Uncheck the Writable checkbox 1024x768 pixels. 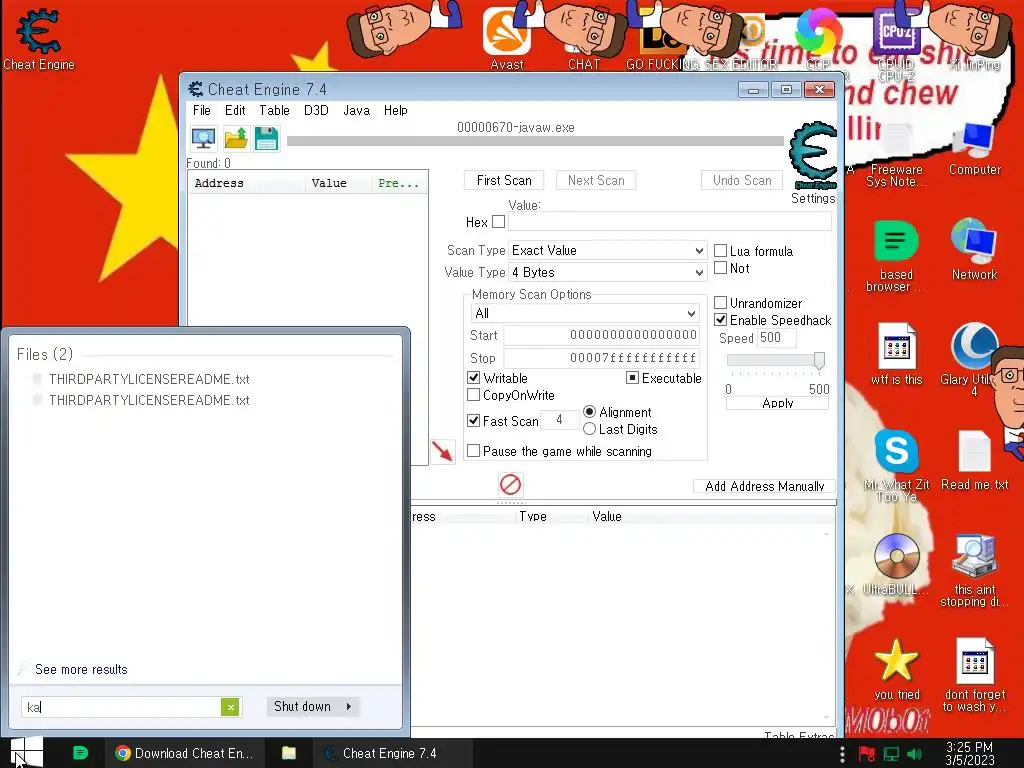473,377
